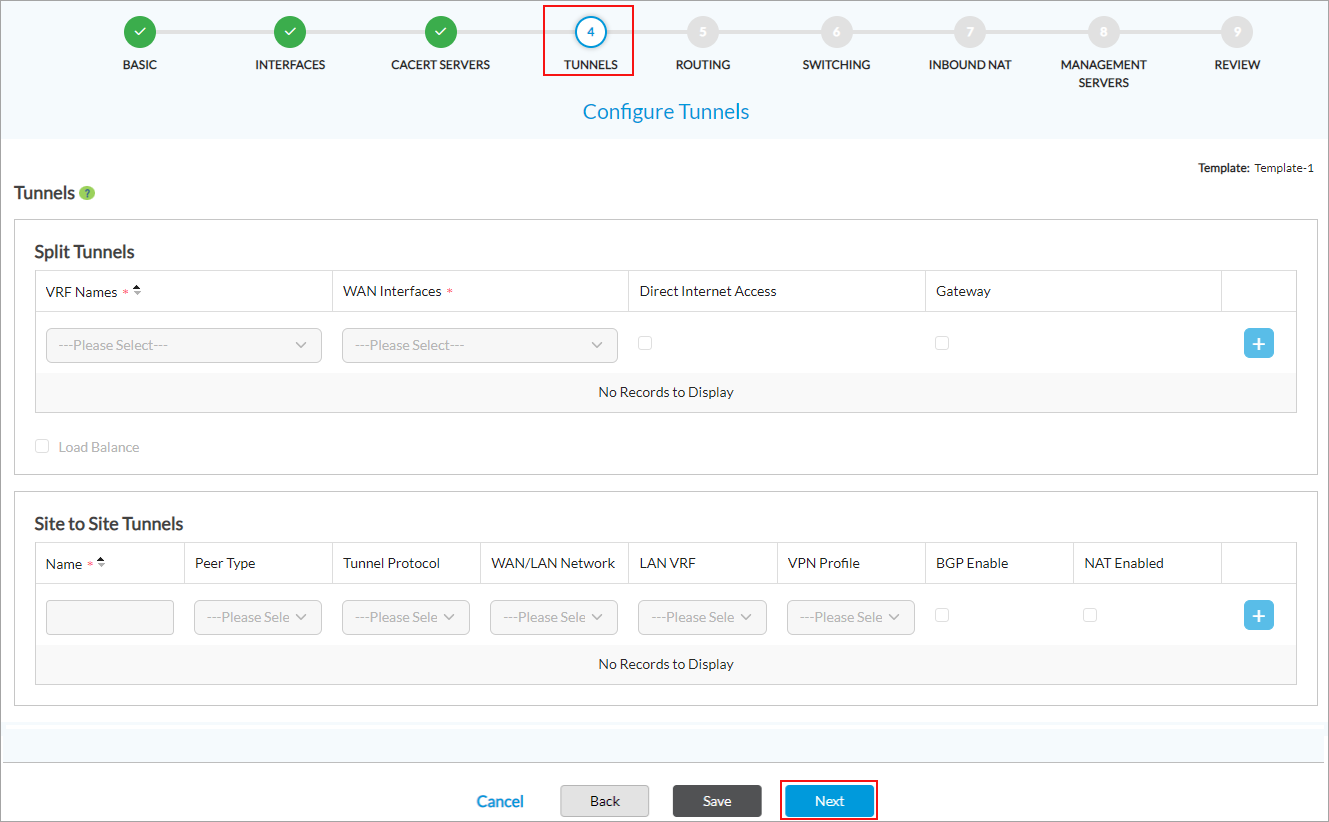
Task: Open the Peer Type dropdown
Action: [258, 617]
